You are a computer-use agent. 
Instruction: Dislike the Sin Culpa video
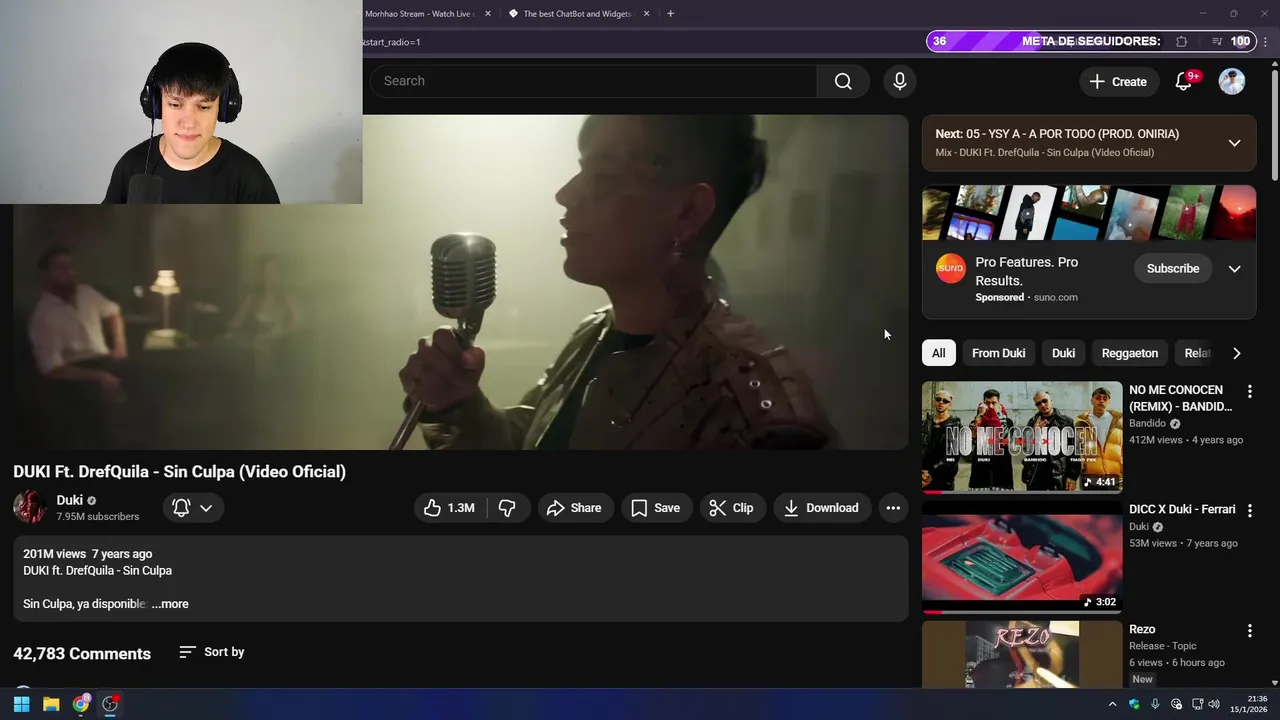pos(508,508)
